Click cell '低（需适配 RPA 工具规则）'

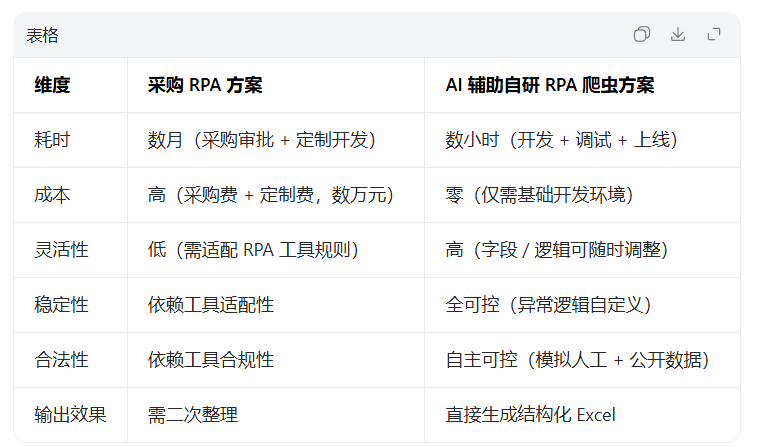253,250
